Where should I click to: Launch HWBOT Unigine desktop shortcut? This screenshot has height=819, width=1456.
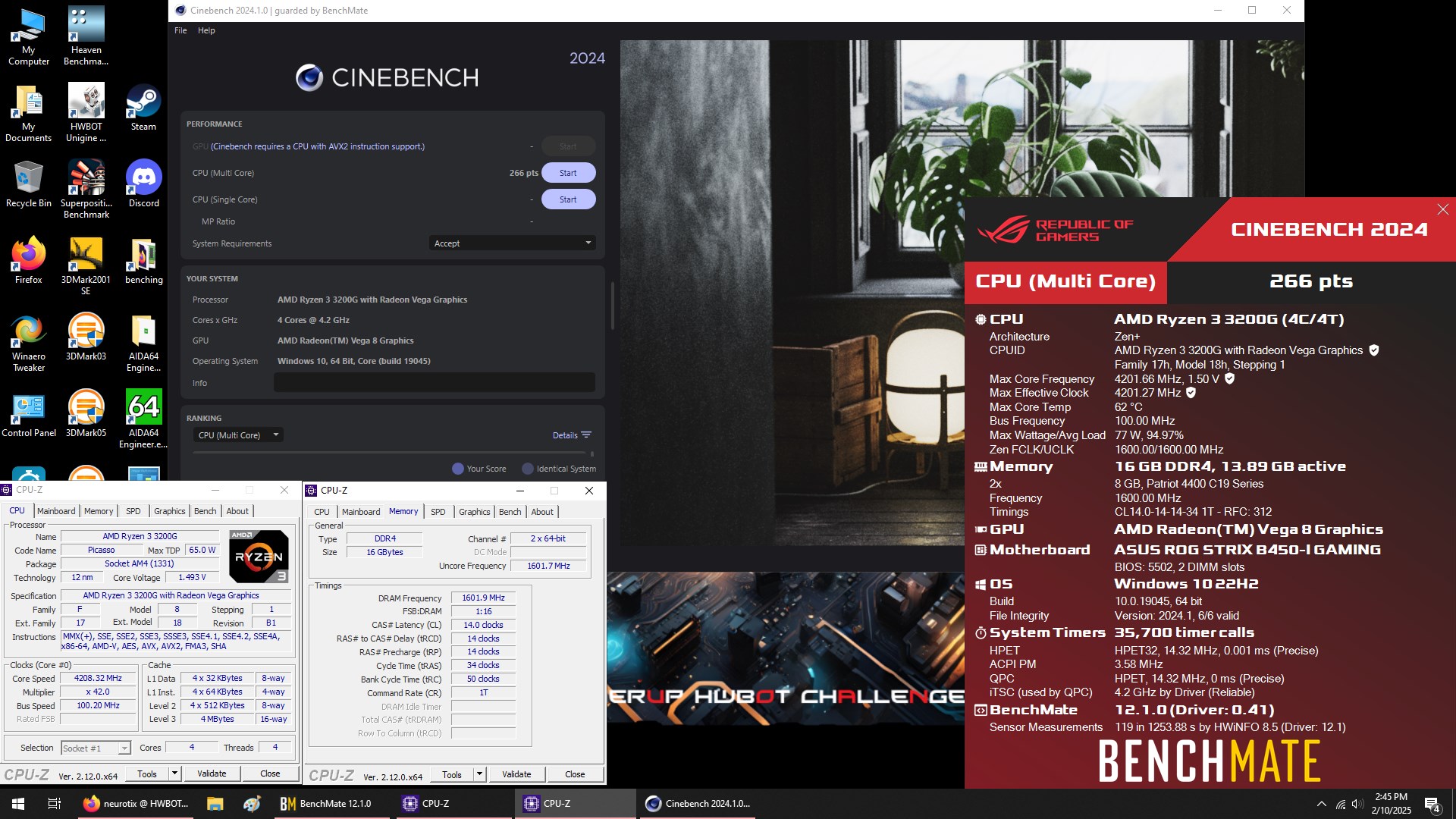86,113
